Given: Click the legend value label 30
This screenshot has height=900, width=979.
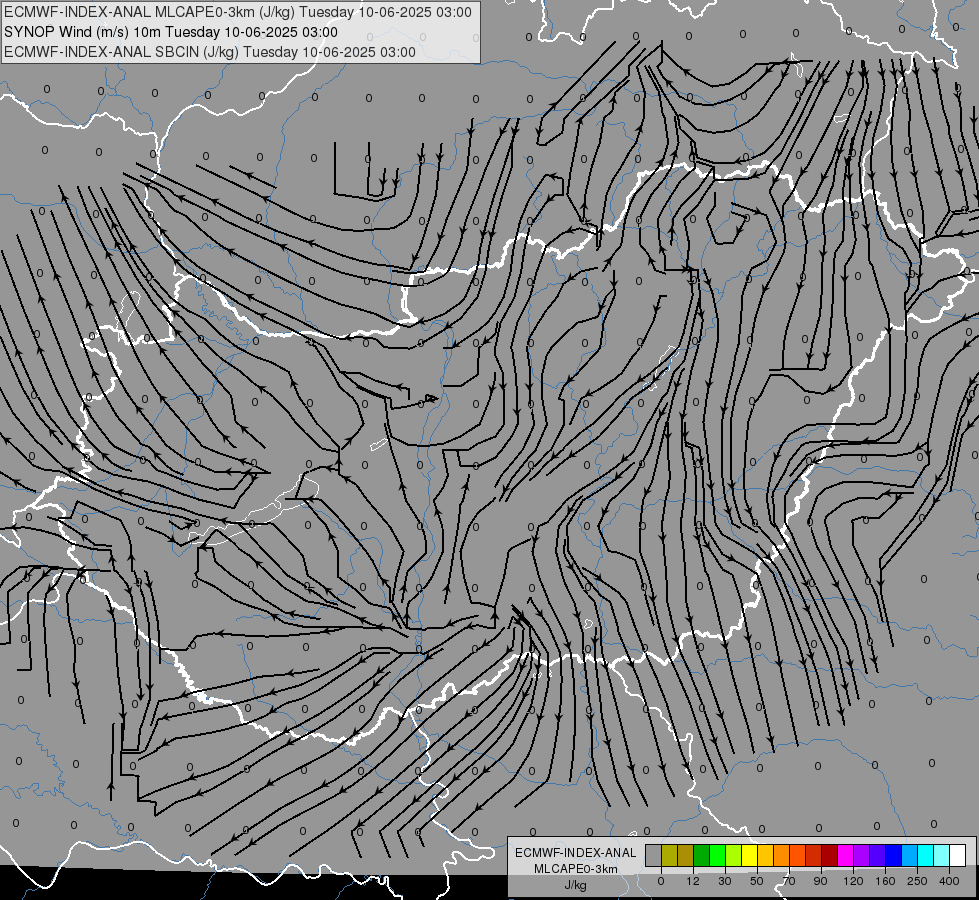Looking at the screenshot, I should click(x=725, y=881).
